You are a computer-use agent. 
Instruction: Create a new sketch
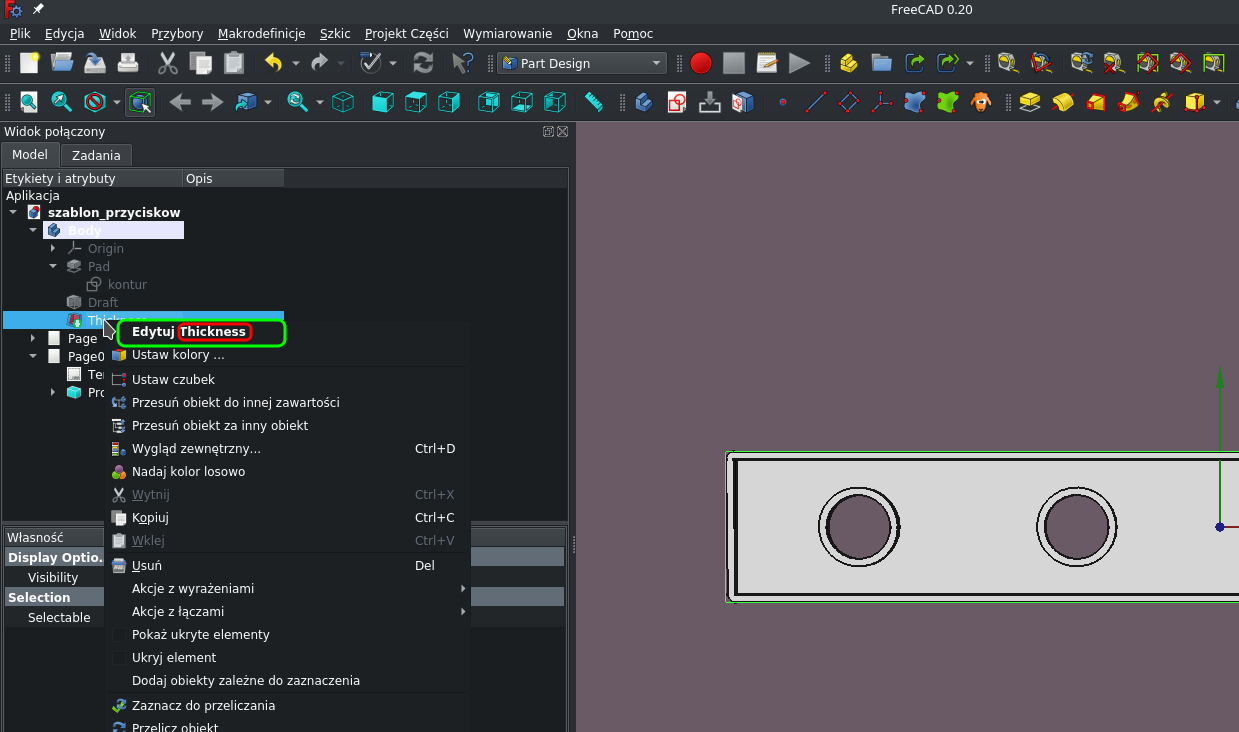click(x=676, y=101)
